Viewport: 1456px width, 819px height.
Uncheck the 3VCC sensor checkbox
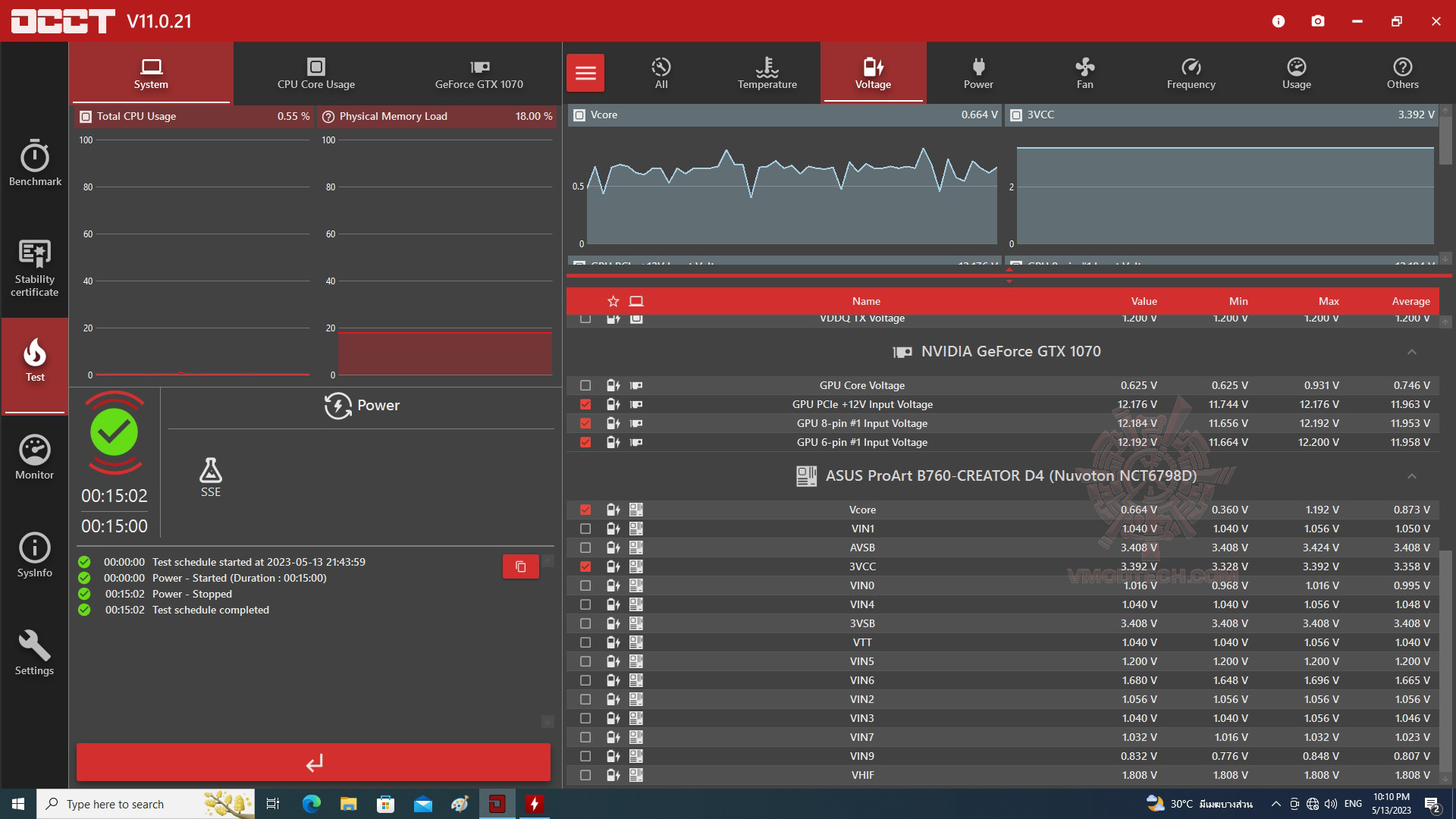tap(585, 566)
